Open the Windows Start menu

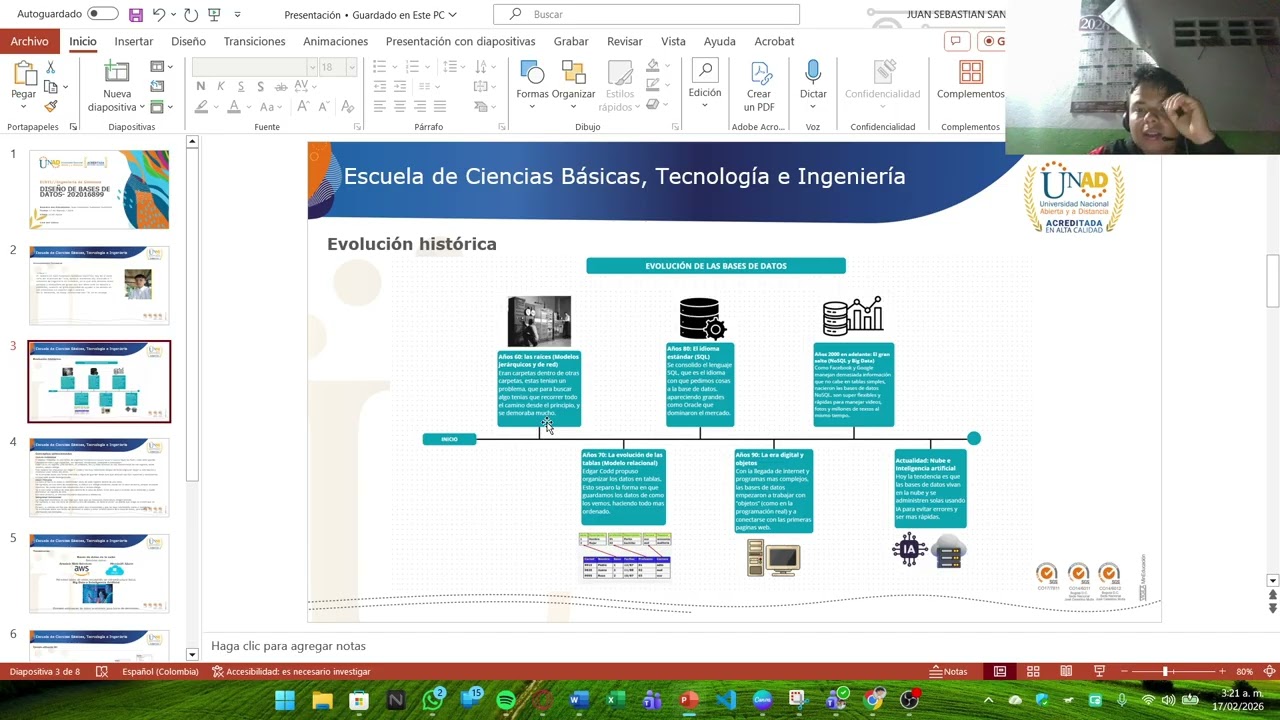(x=285, y=700)
